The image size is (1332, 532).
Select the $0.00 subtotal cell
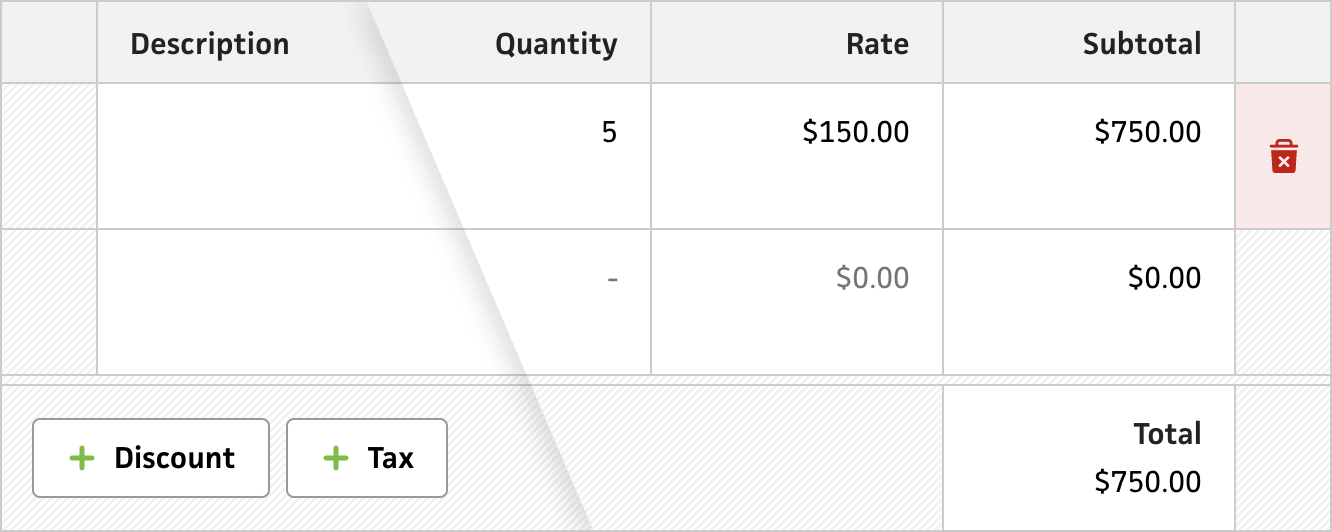click(1089, 302)
